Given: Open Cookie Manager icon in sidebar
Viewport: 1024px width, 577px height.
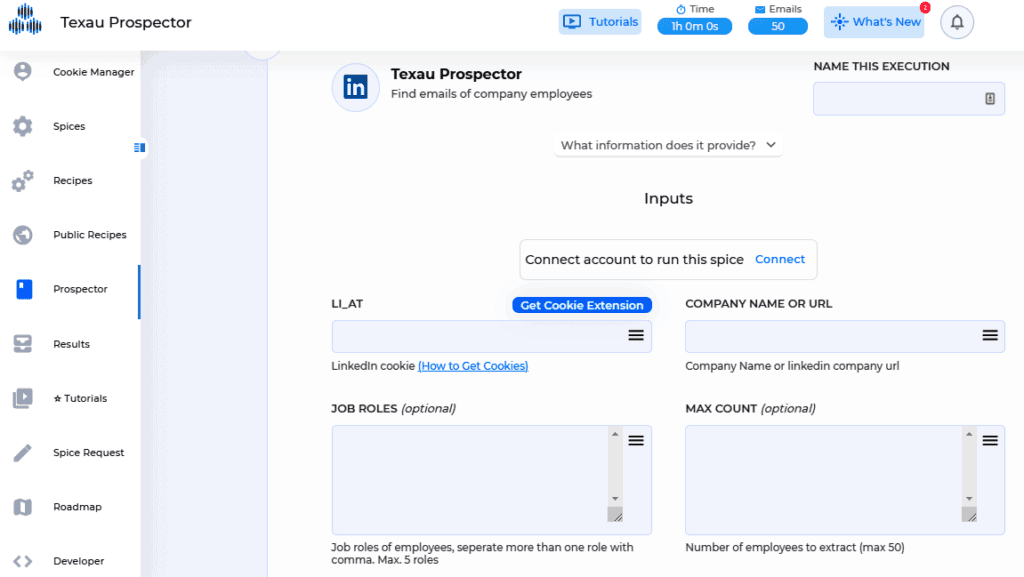Looking at the screenshot, I should click(x=23, y=71).
